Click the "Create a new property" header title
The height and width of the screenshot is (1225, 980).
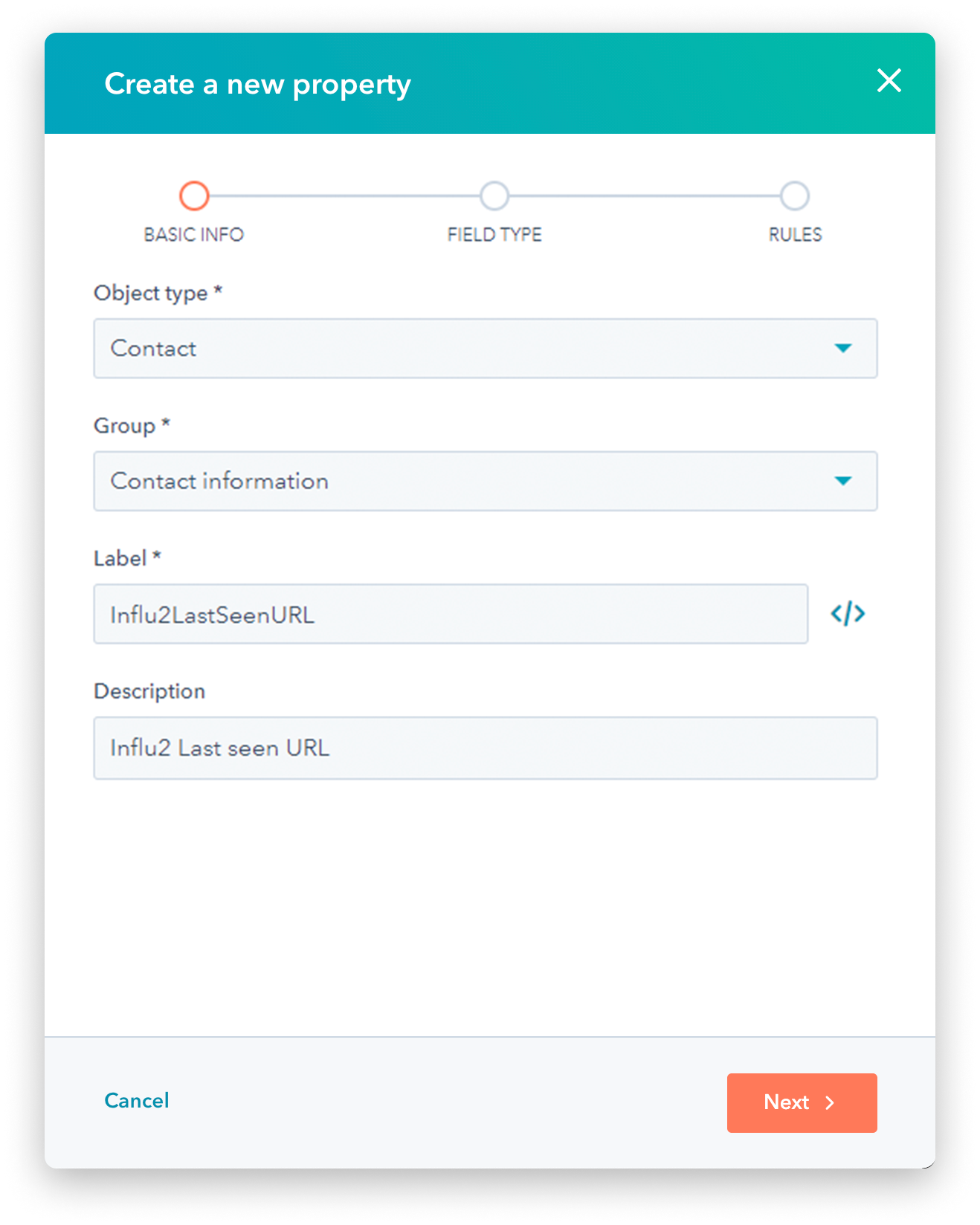point(257,85)
